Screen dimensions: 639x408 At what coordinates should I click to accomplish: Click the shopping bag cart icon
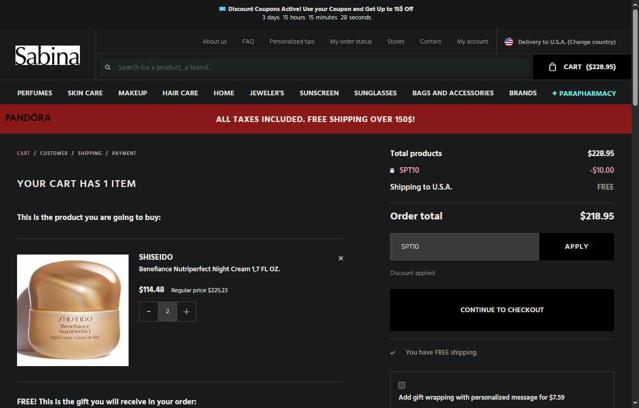click(x=552, y=67)
